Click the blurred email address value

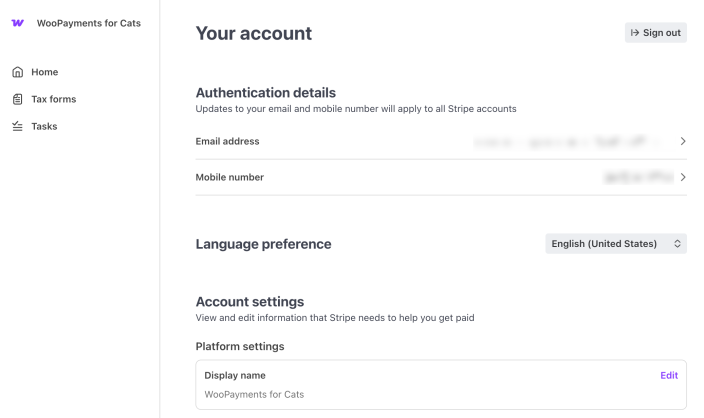coord(568,142)
